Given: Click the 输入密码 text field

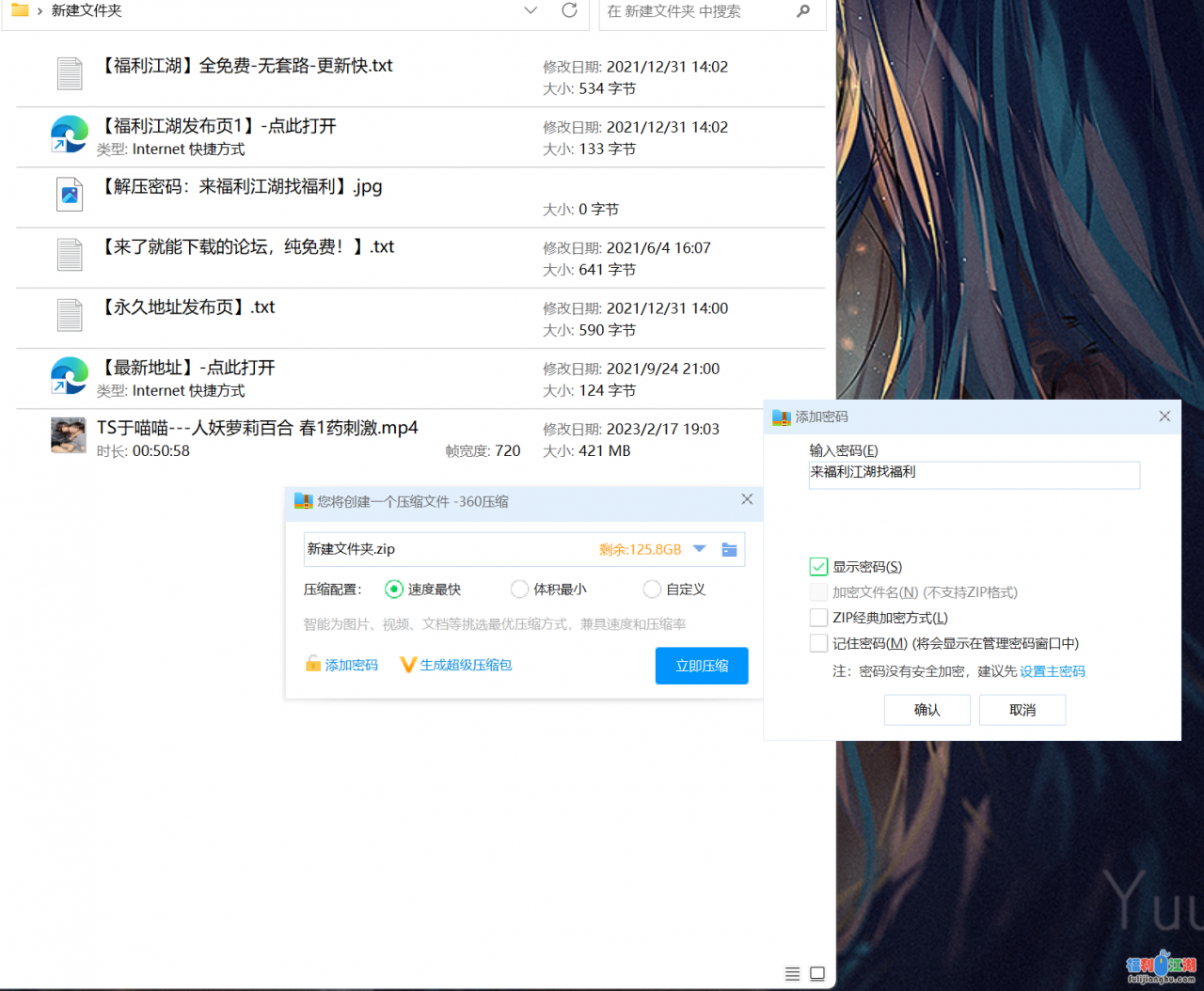Looking at the screenshot, I should (x=974, y=474).
